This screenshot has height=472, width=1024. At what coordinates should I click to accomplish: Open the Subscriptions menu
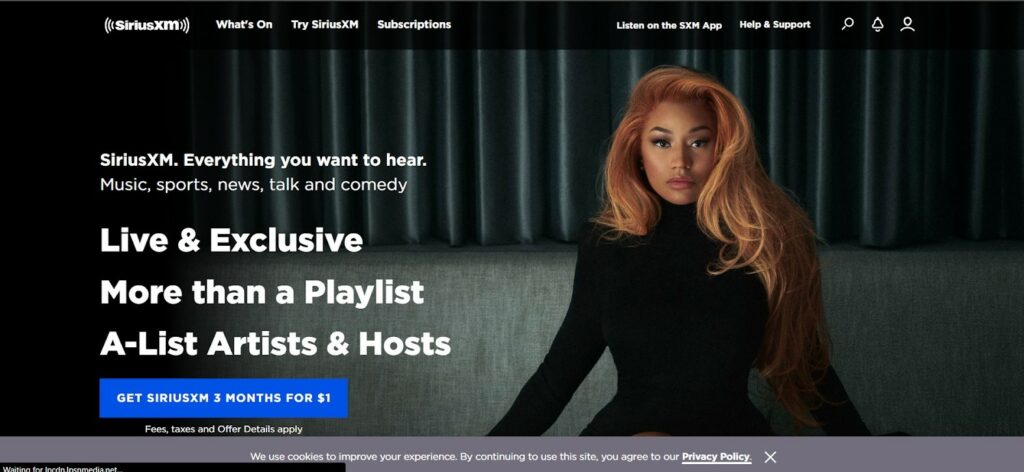pyautogui.click(x=414, y=24)
